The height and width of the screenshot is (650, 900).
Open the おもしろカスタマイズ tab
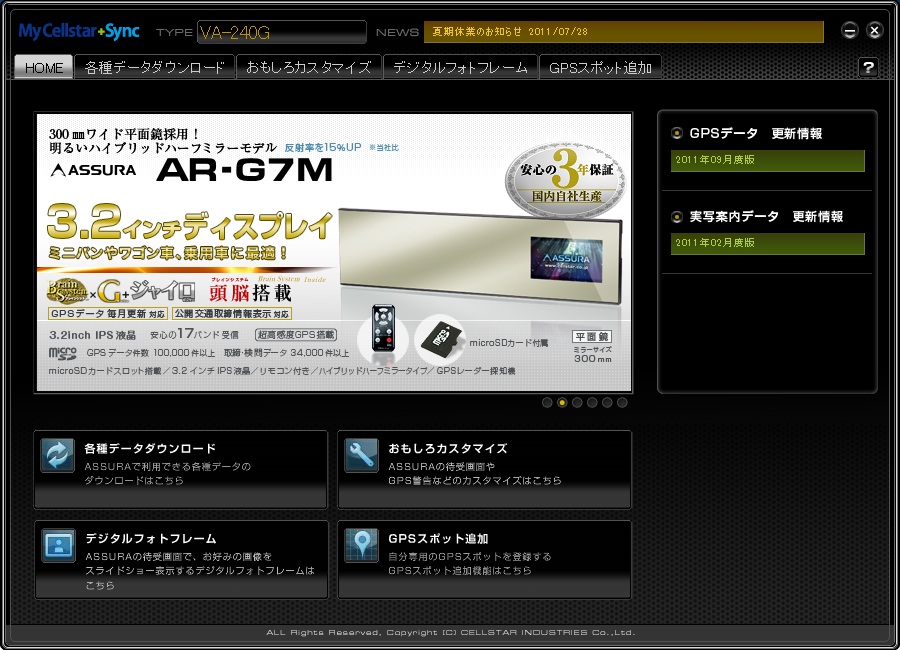(x=309, y=67)
